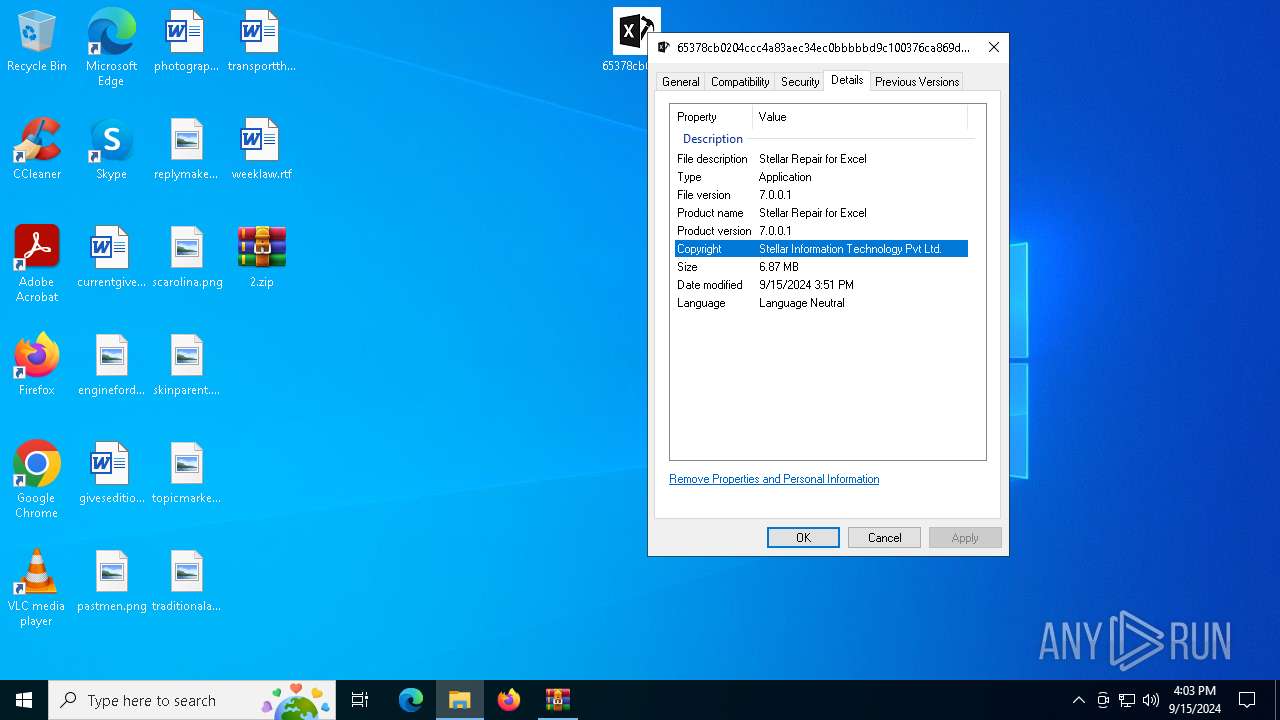Click the OK button
The height and width of the screenshot is (720, 1280).
[x=803, y=537]
